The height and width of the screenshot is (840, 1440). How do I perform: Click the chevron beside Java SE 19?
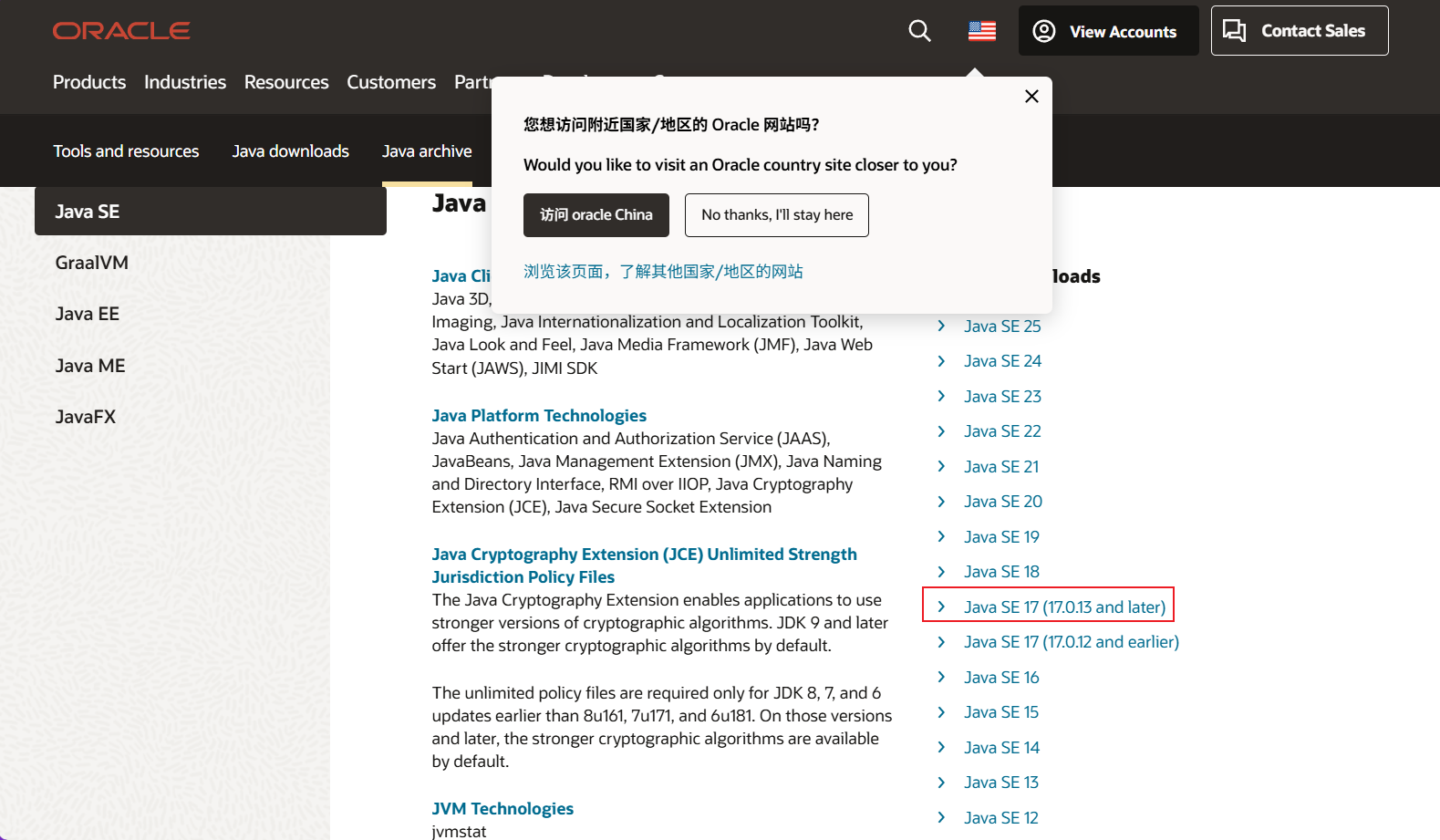tap(941, 536)
